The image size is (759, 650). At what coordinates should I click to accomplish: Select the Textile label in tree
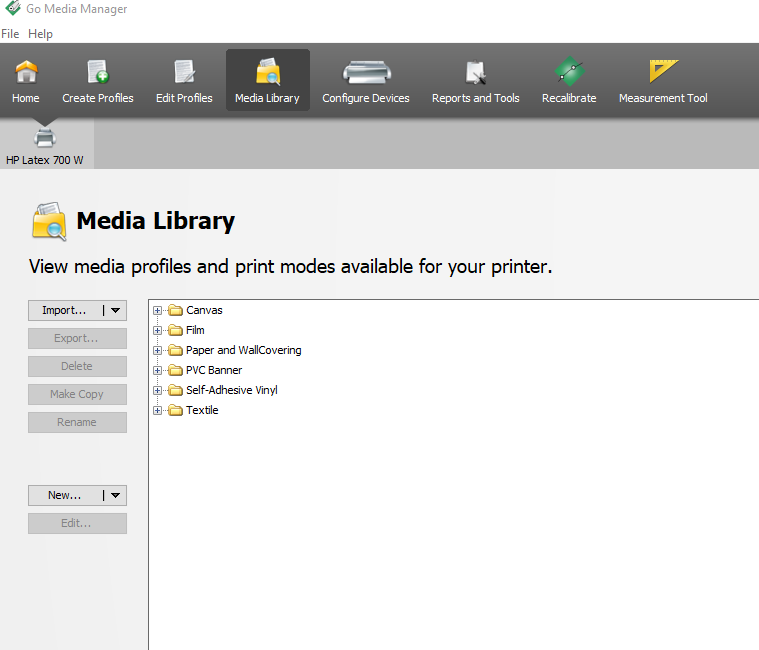pyautogui.click(x=202, y=410)
